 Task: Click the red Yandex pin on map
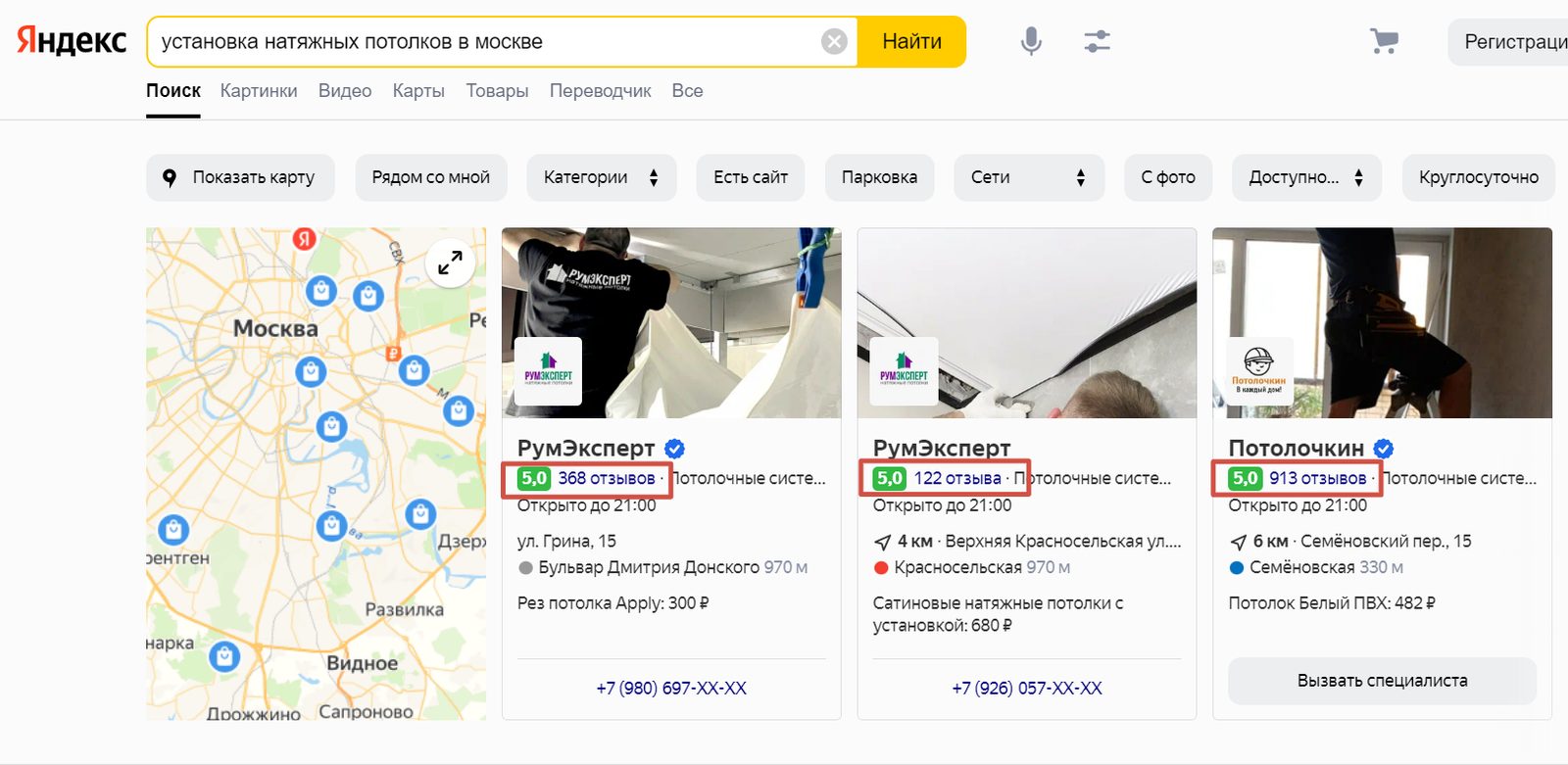[x=305, y=239]
